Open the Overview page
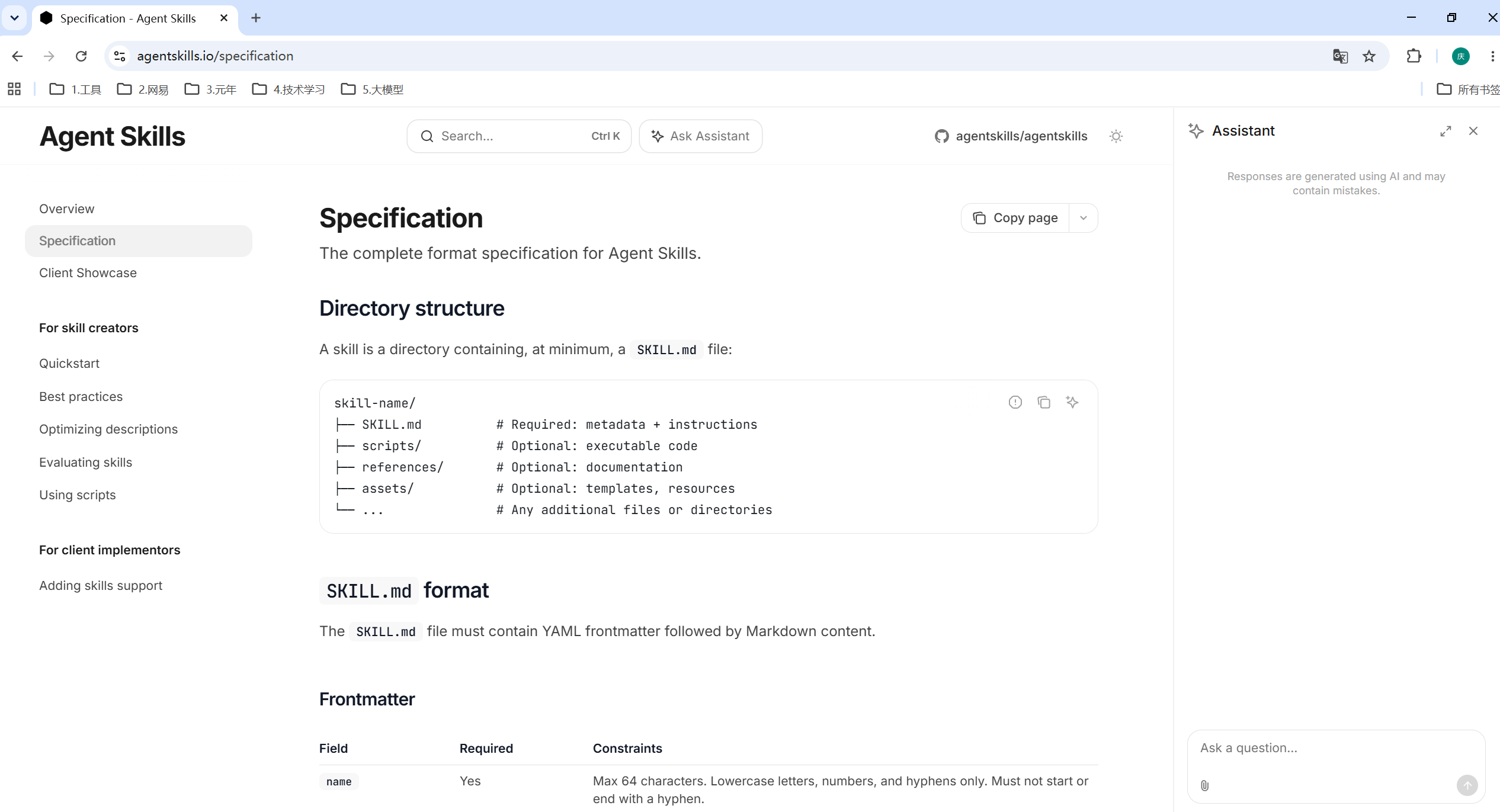Screen dimensions: 1500x812 (67, 209)
